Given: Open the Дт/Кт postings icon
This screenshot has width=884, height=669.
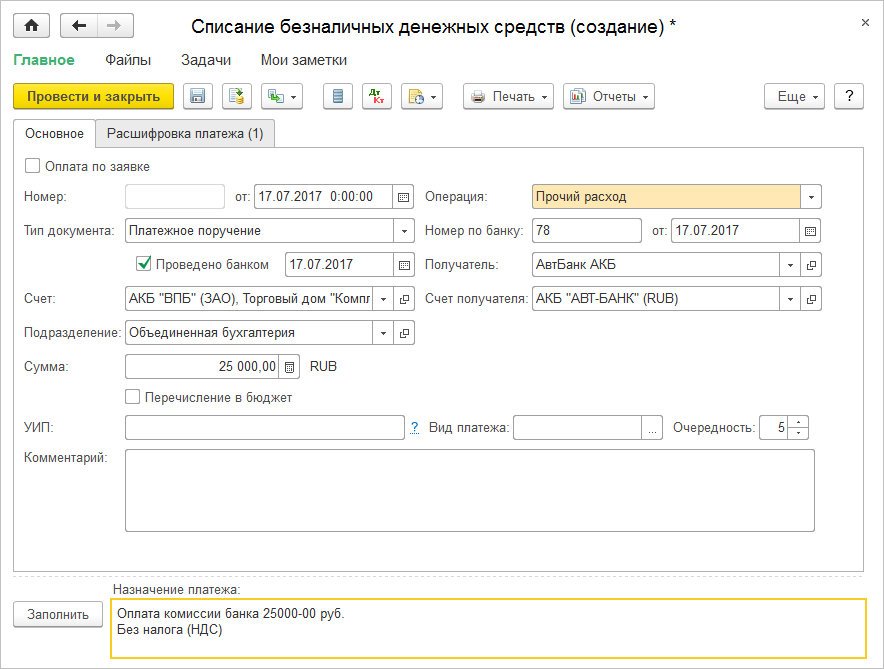Looking at the screenshot, I should click(377, 96).
